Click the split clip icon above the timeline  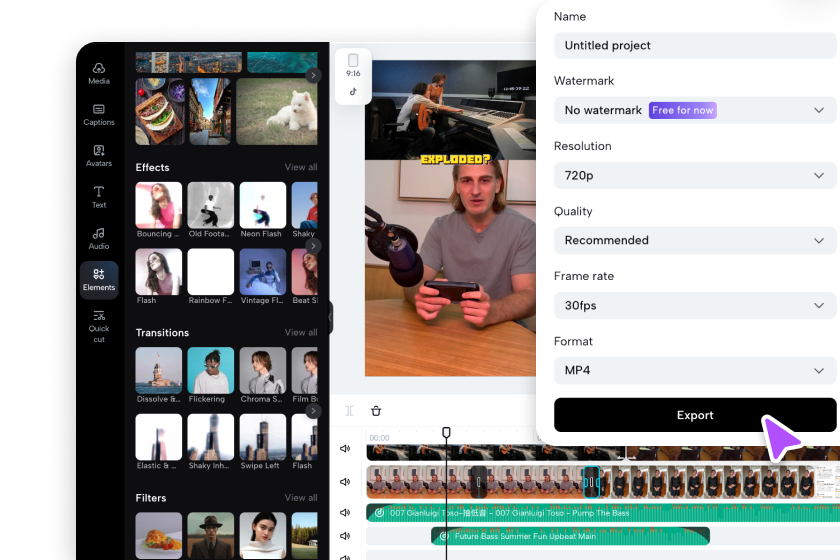[349, 411]
